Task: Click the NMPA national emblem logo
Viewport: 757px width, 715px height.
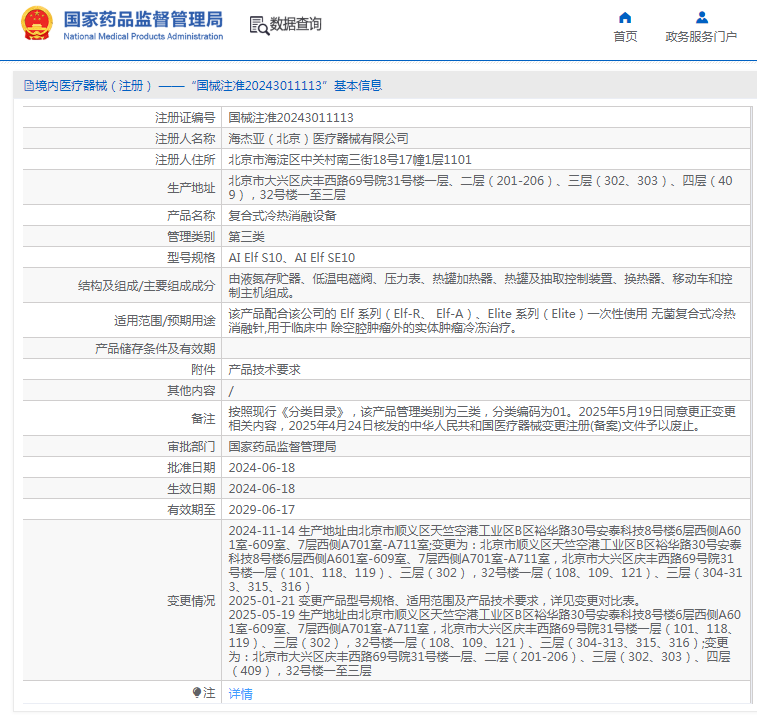Action: click(37, 23)
